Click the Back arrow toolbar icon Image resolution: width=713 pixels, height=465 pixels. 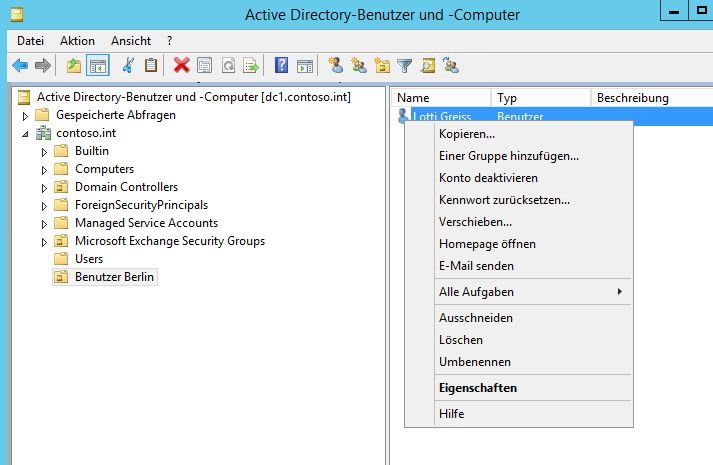click(x=20, y=66)
